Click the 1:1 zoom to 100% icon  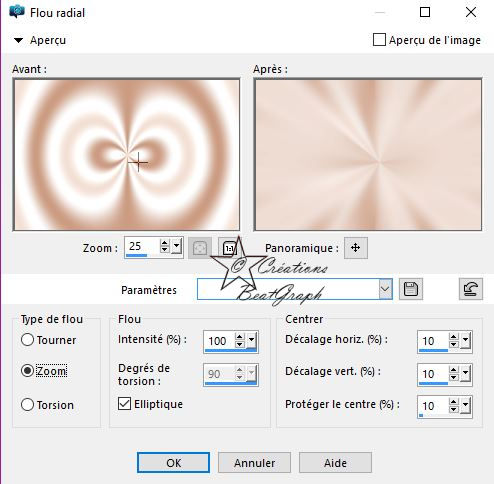pyautogui.click(x=229, y=248)
